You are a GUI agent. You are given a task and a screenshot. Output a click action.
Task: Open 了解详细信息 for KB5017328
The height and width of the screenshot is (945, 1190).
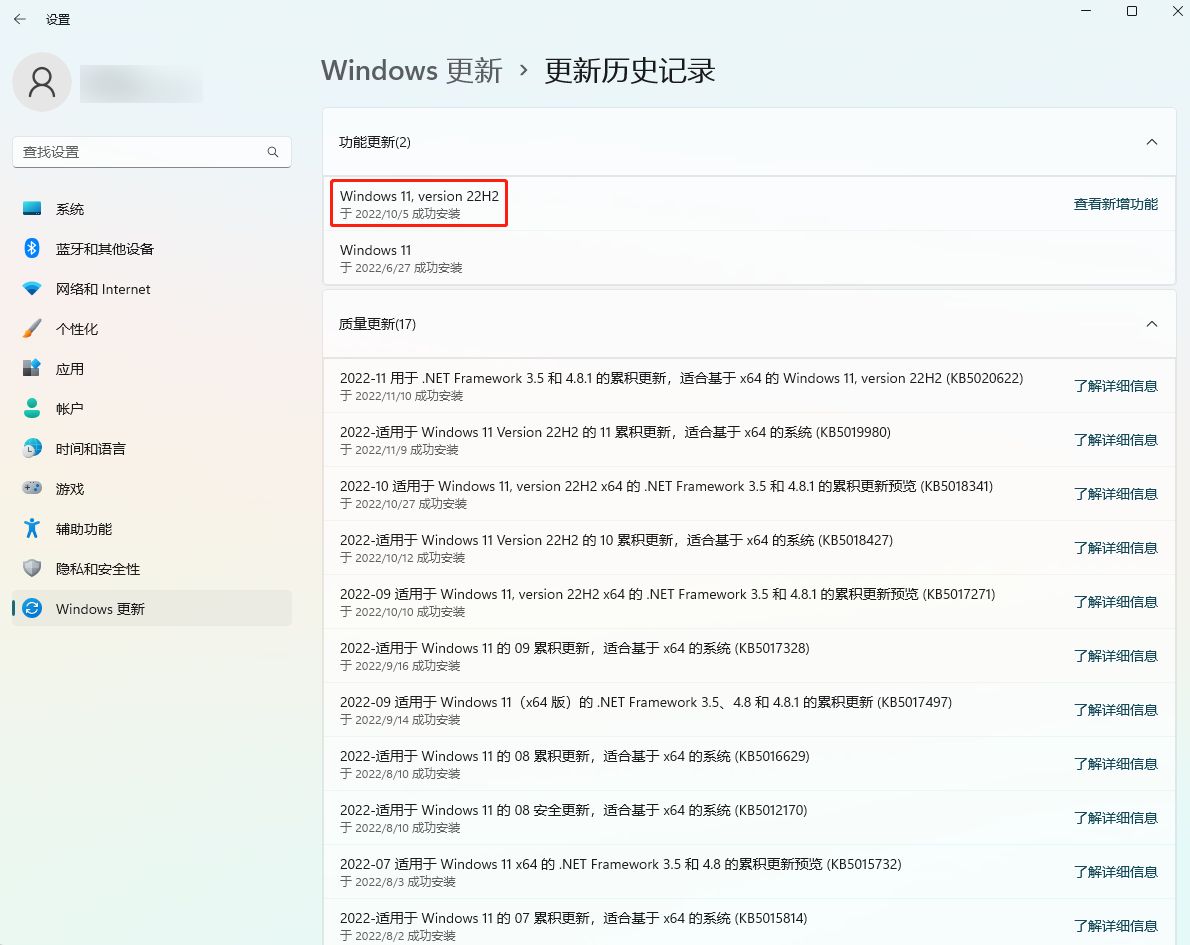pyautogui.click(x=1116, y=655)
